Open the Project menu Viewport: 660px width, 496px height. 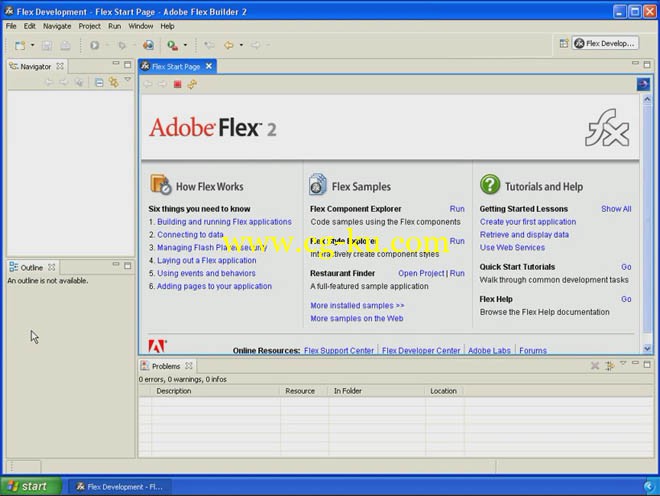[89, 26]
